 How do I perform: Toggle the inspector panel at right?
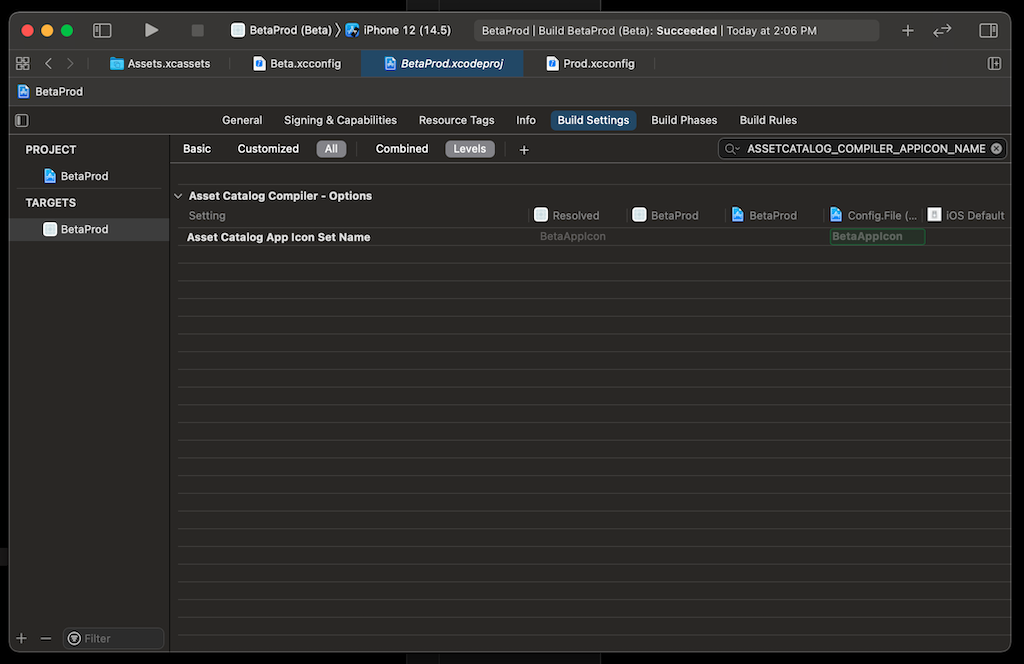tap(988, 30)
